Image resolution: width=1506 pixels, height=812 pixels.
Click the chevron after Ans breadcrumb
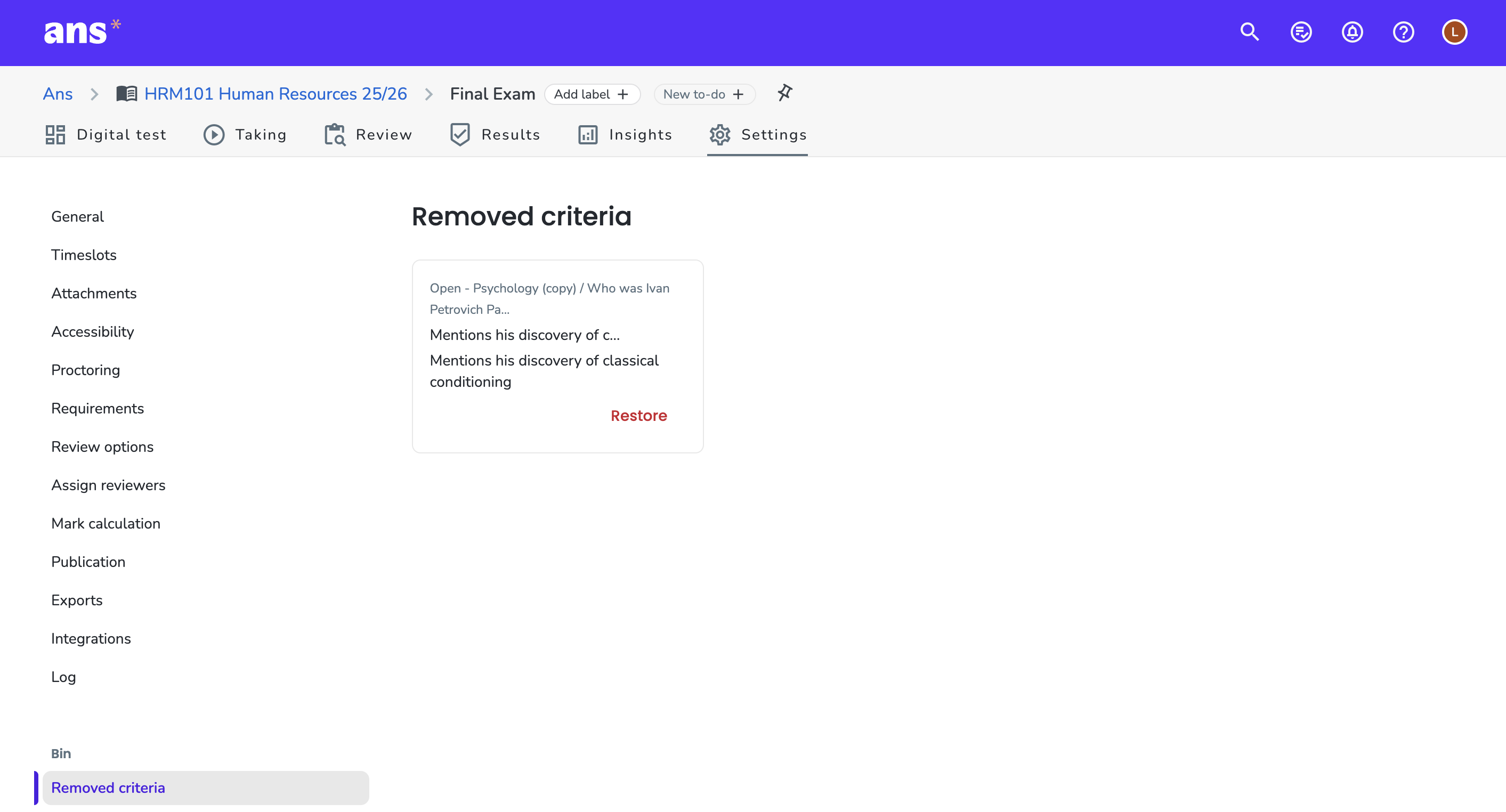point(95,94)
